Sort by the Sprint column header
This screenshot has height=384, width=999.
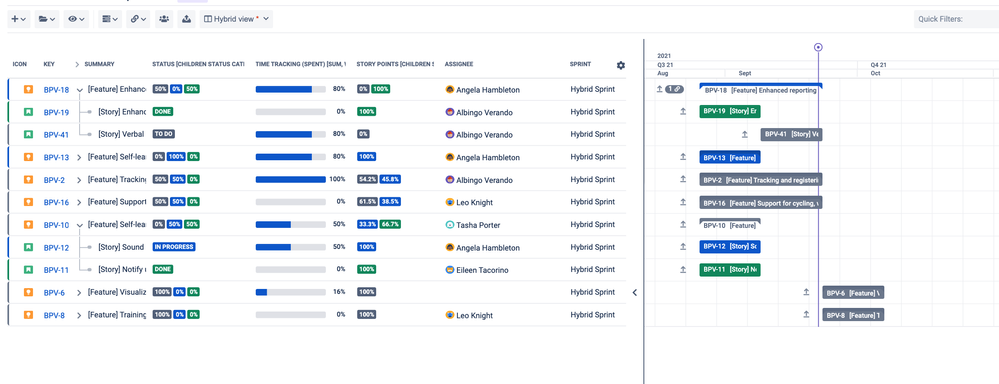[580, 64]
